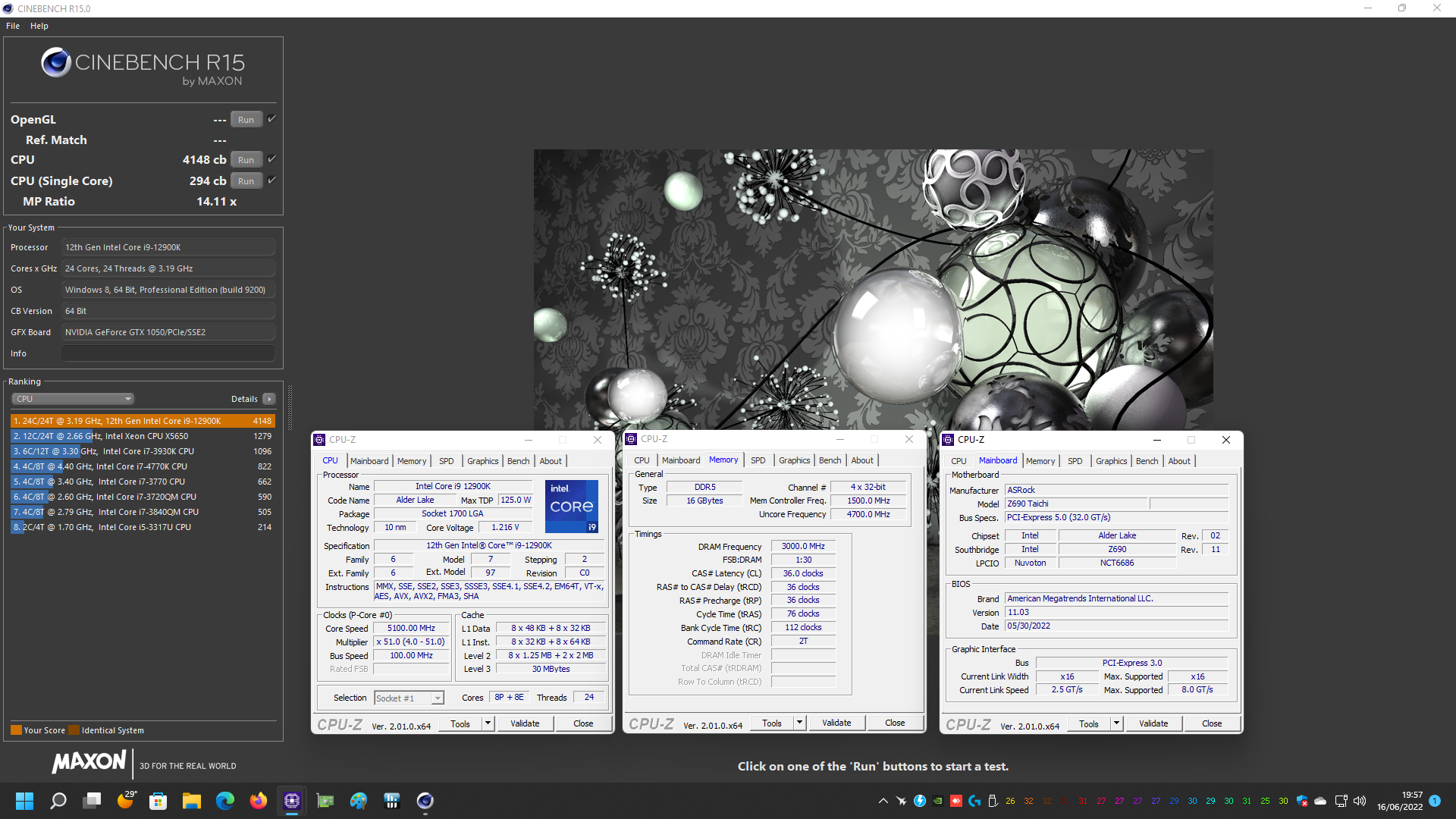This screenshot has height=819, width=1456.
Task: Run the OpenGL benchmark
Action: (x=246, y=120)
